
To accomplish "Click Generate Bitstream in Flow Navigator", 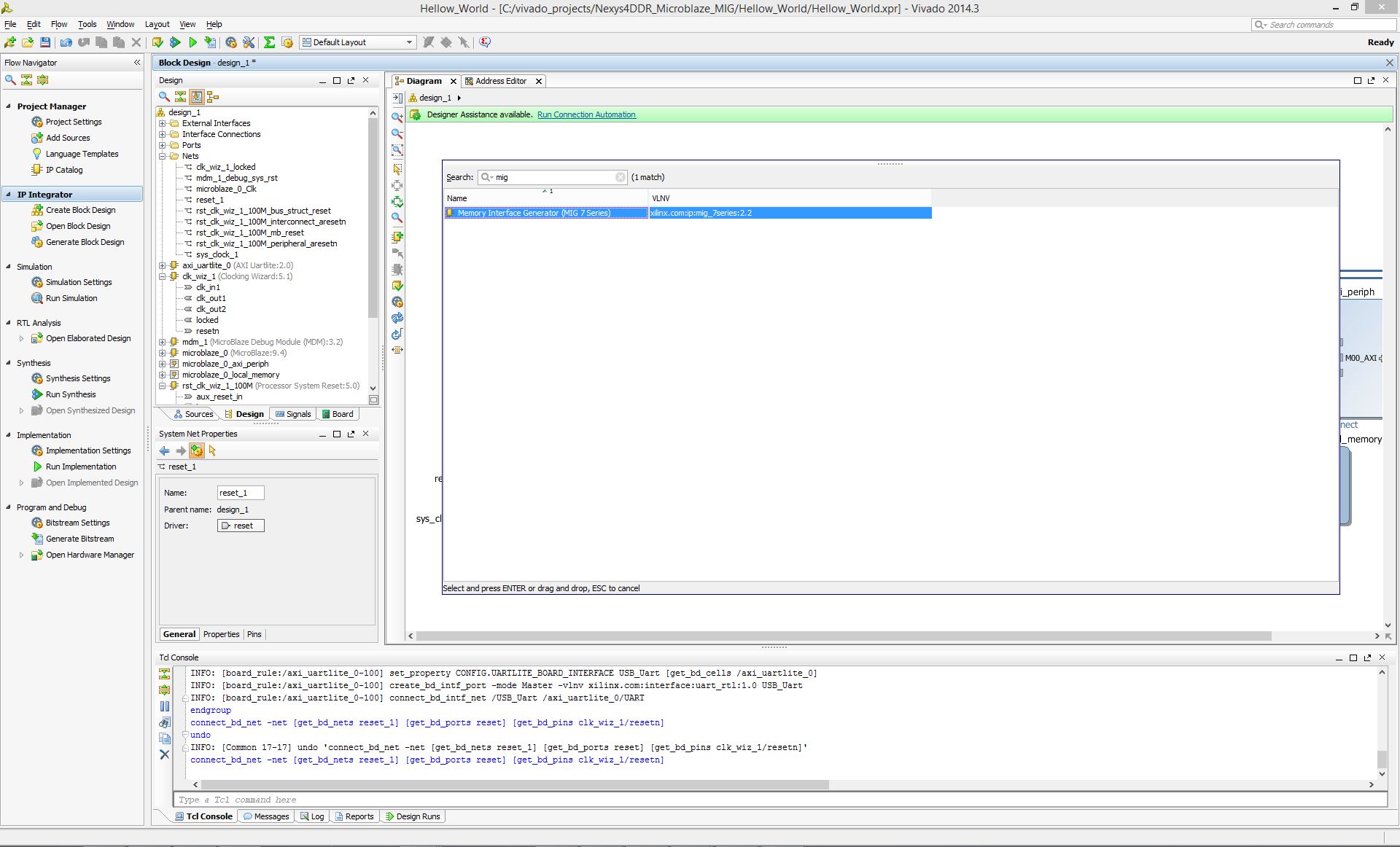I will (79, 539).
